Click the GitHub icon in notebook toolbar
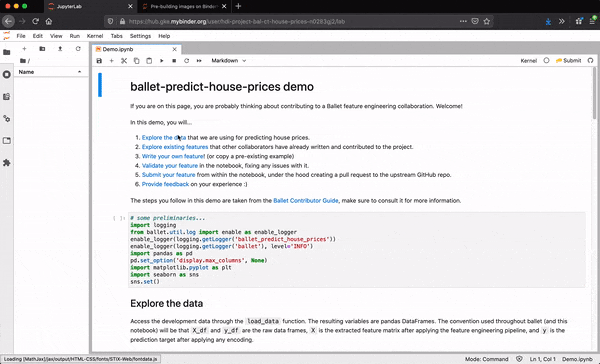The image size is (600, 364). 590,60
